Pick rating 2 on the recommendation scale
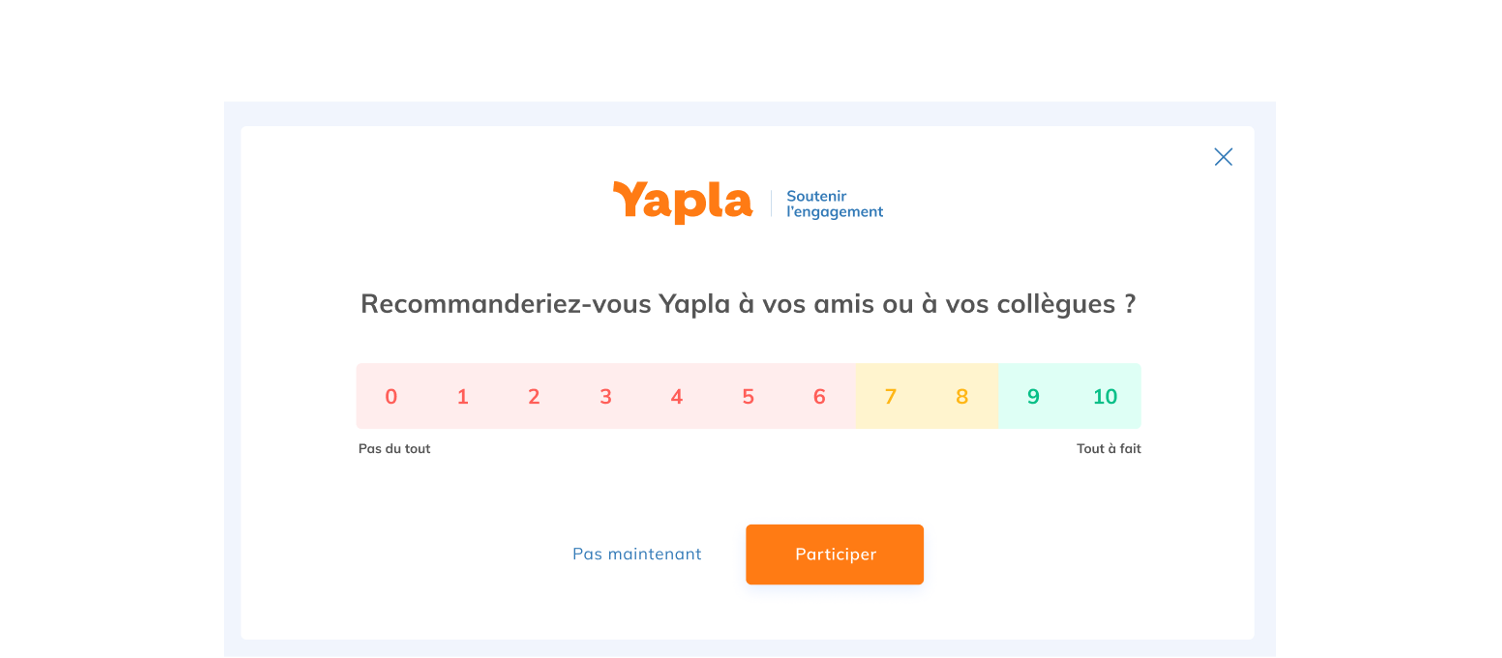This screenshot has width=1502, height=658. [x=534, y=396]
